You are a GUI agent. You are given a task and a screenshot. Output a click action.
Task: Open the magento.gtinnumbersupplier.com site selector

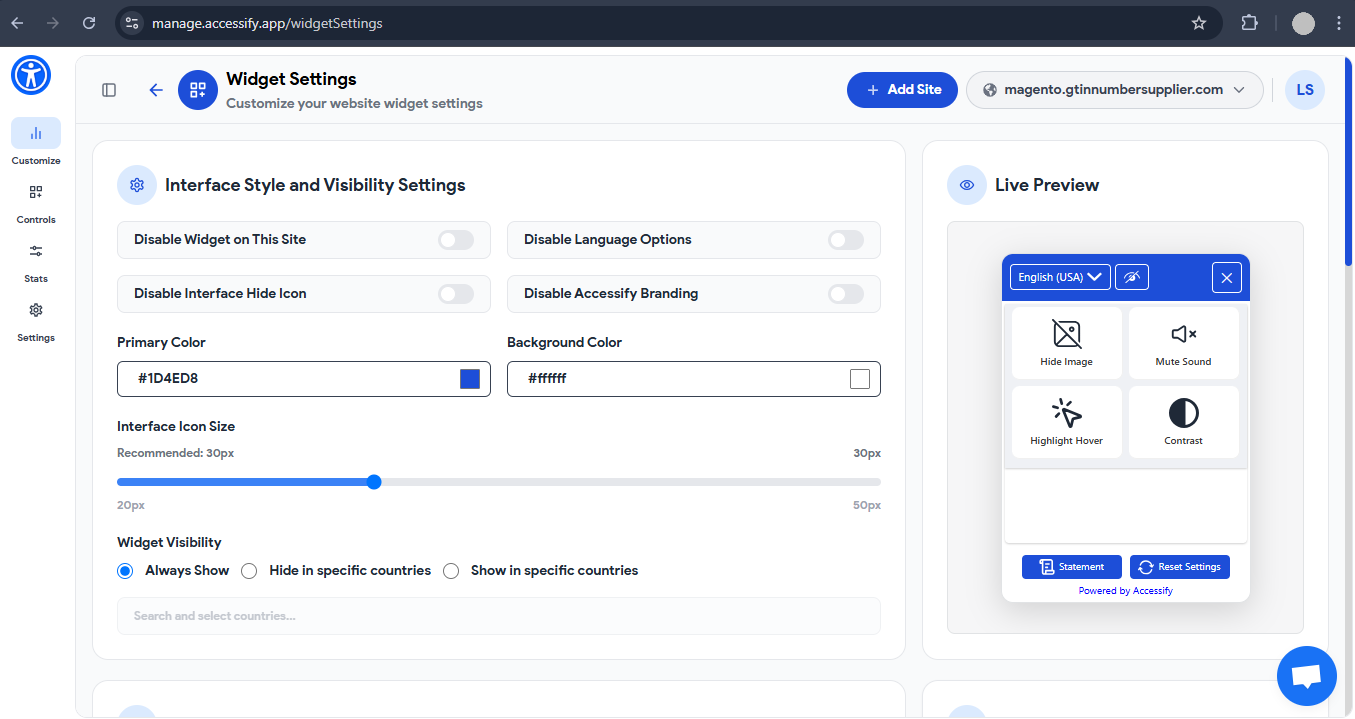(x=1114, y=90)
